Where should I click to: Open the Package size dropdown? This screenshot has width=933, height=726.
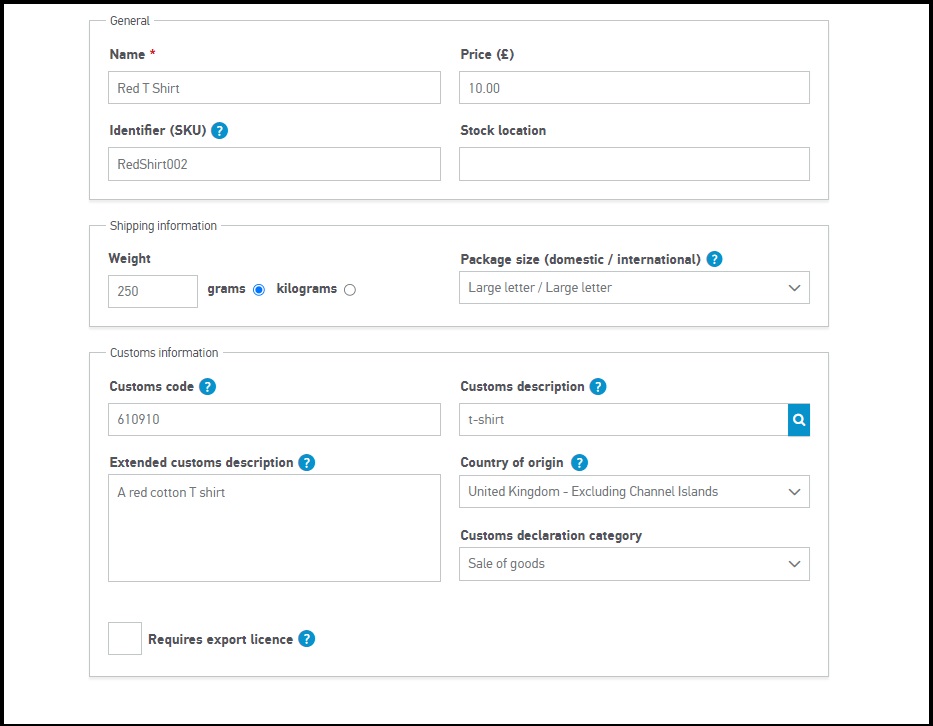634,288
